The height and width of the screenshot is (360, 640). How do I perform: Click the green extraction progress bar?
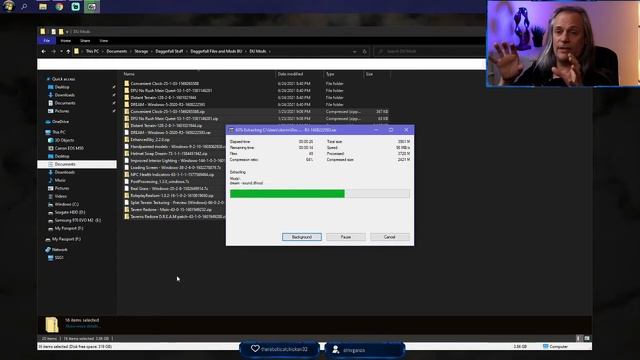[287, 193]
